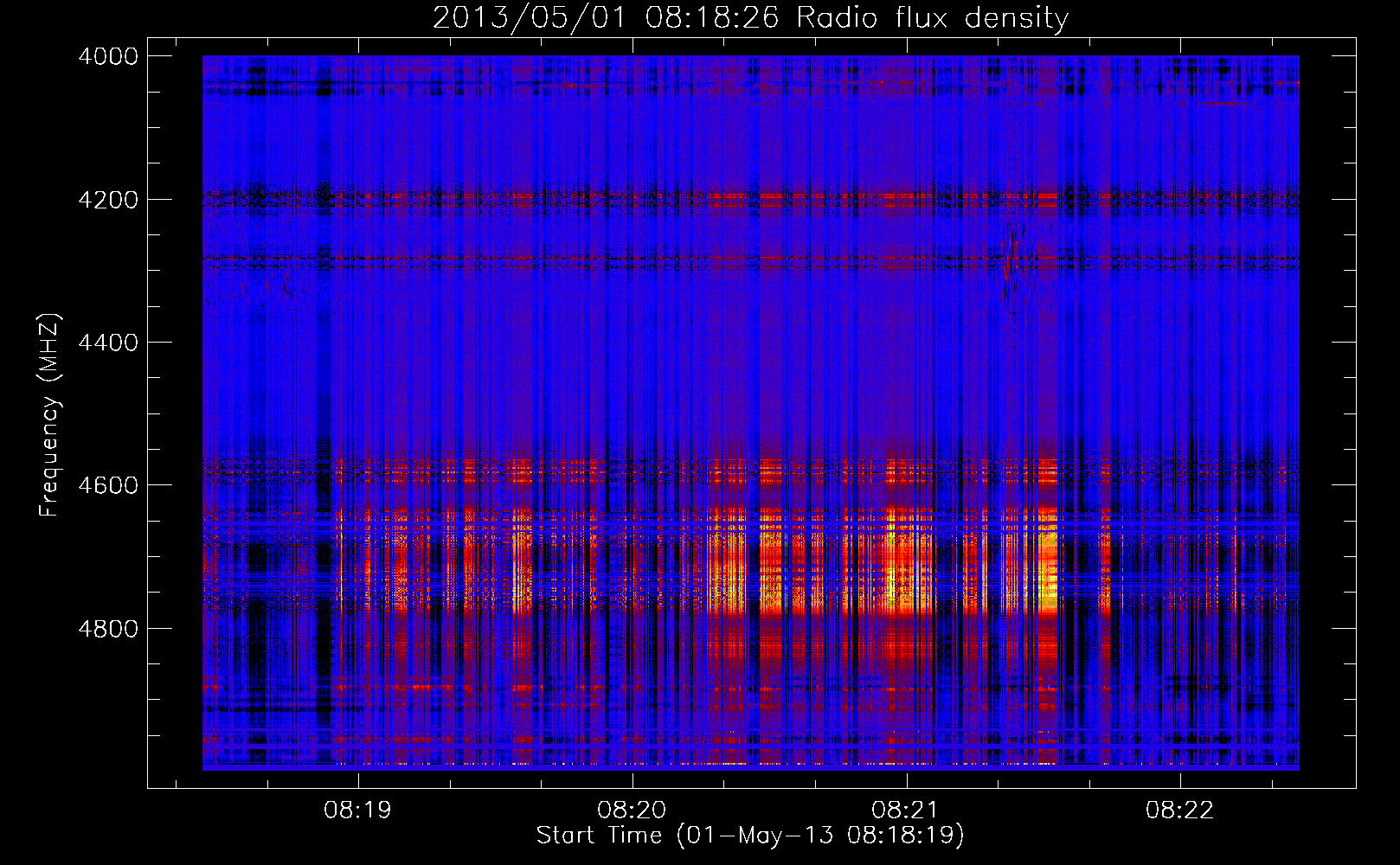
Task: Click the plot title '2013/05/01 08:18:26 Radio flux density'
Action: pyautogui.click(x=750, y=17)
